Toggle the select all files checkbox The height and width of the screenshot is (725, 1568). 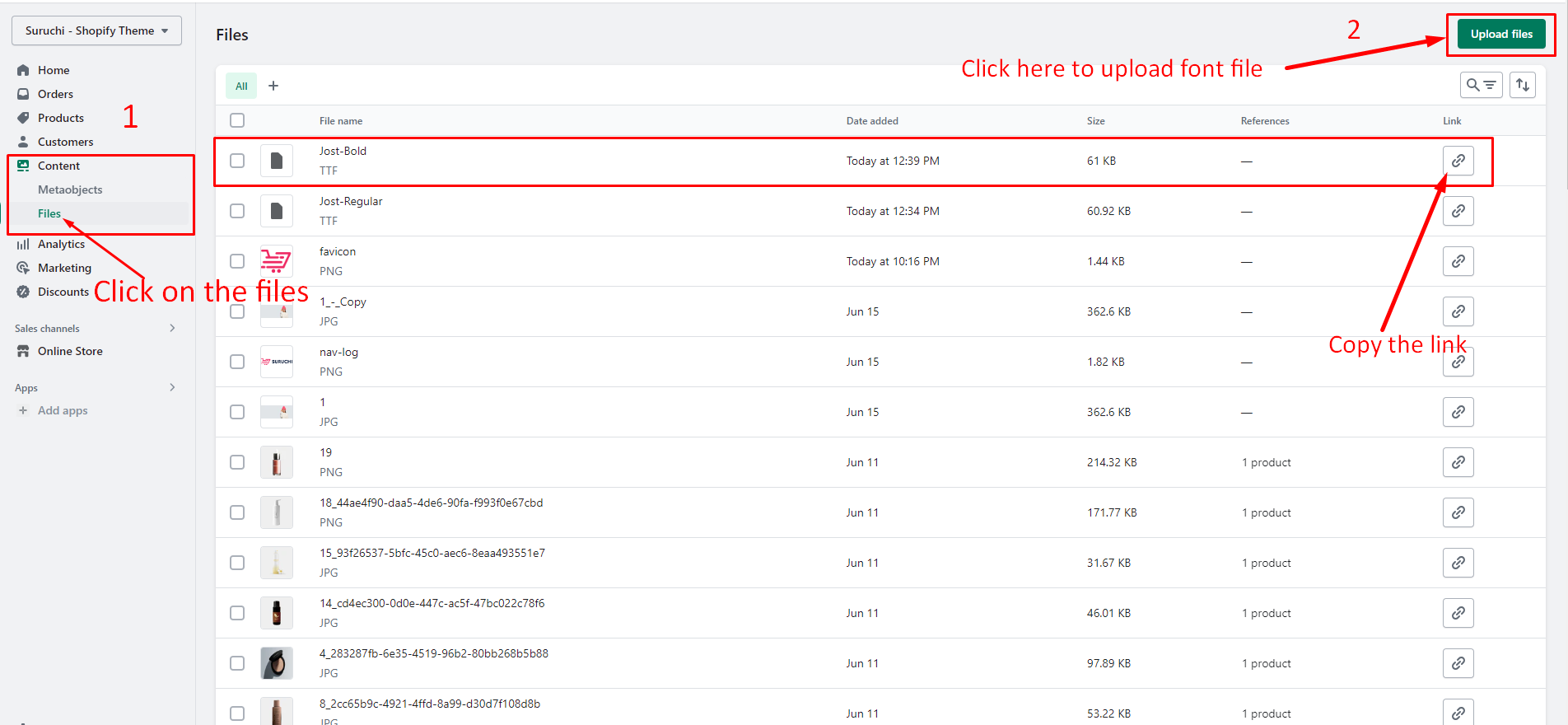pos(237,120)
